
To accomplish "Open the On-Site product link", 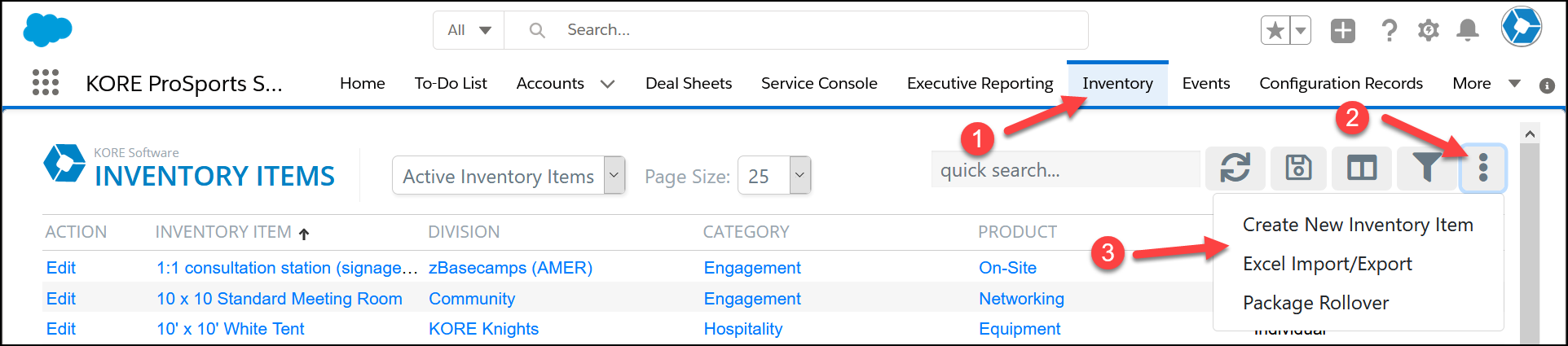I will (x=1007, y=268).
